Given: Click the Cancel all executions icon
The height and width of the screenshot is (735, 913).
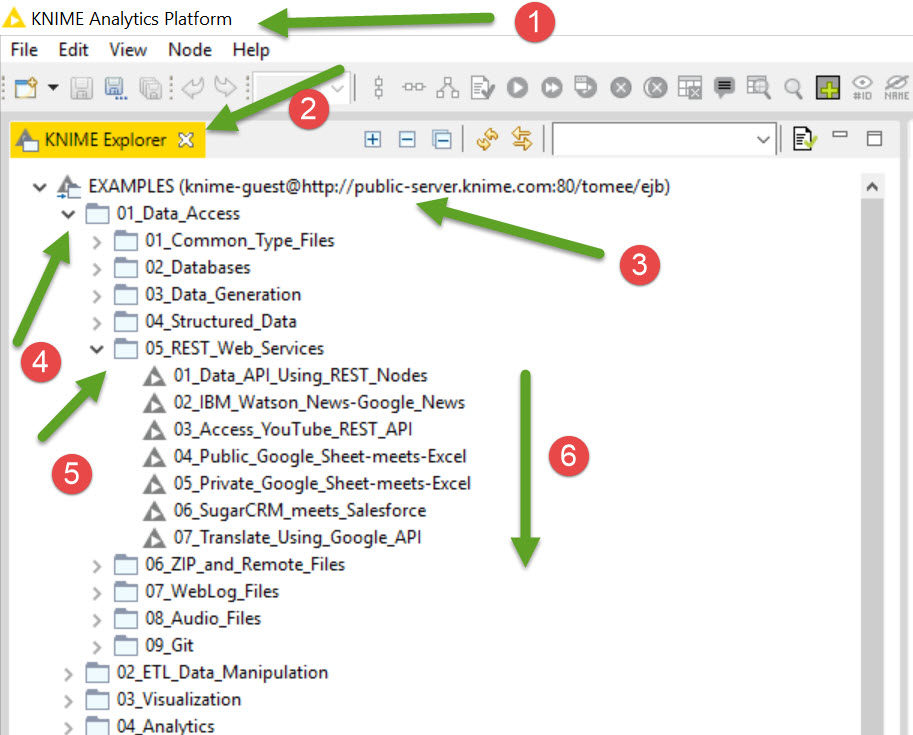Looking at the screenshot, I should tap(655, 88).
